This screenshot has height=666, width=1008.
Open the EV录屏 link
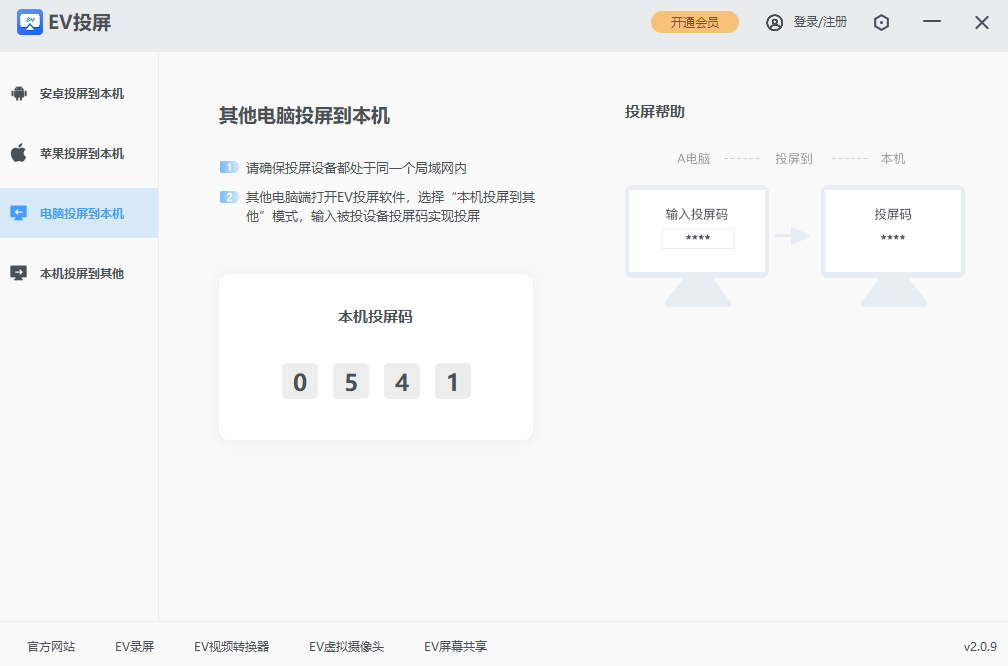click(x=134, y=647)
